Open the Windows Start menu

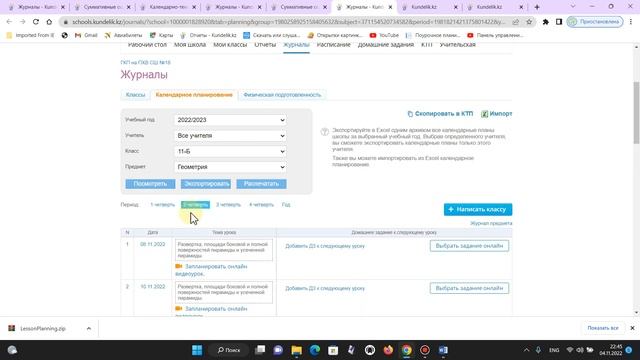[x=197, y=350]
